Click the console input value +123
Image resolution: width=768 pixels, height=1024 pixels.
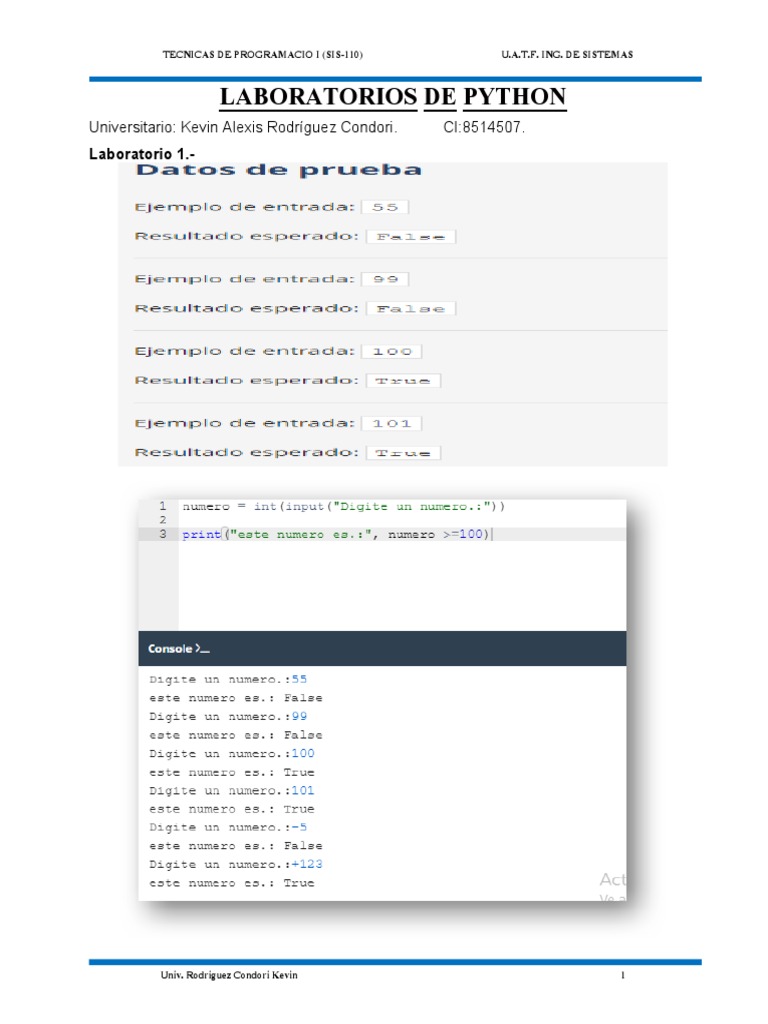307,864
